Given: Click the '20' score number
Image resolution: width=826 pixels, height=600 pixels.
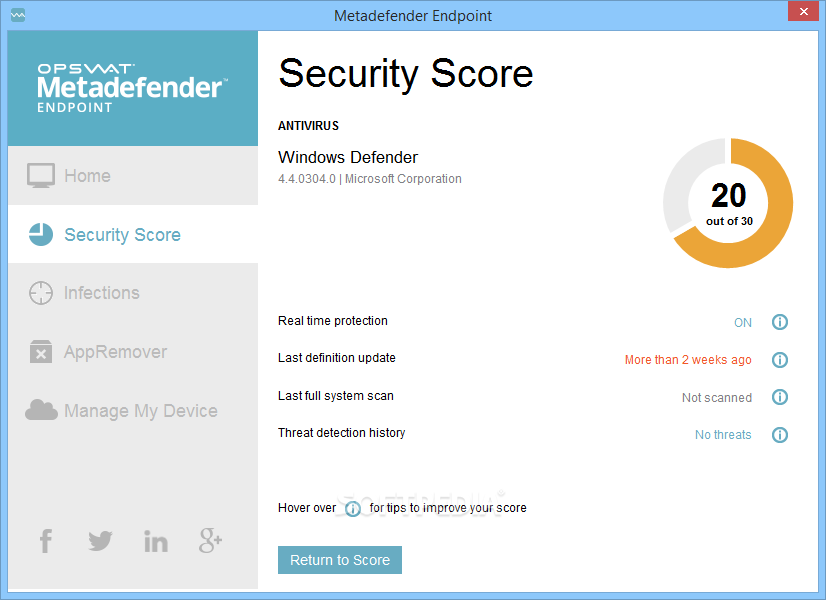Looking at the screenshot, I should point(729,195).
